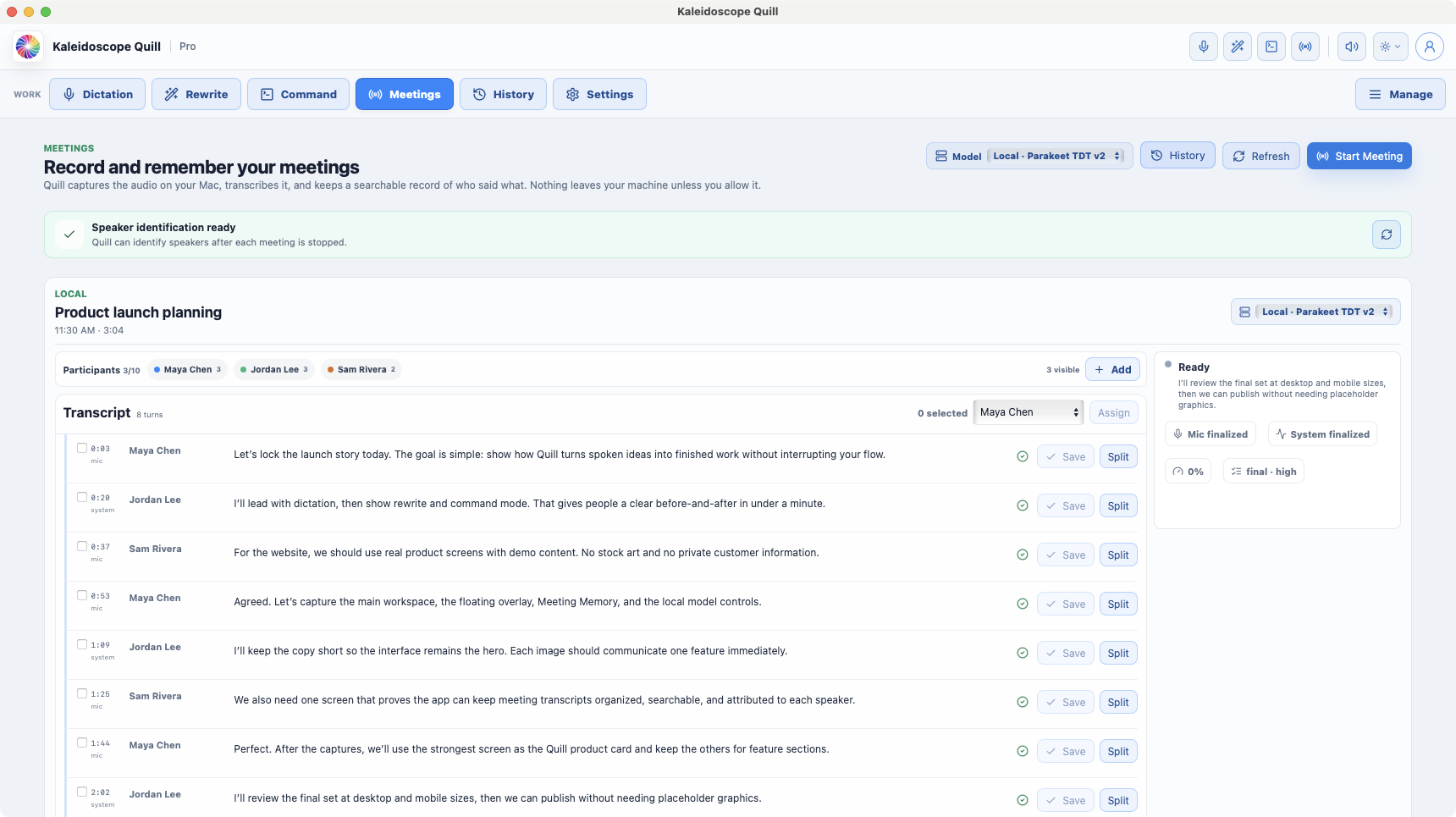Open meeting History button beside Refresh
The image size is (1456, 817).
pyautogui.click(x=1177, y=156)
